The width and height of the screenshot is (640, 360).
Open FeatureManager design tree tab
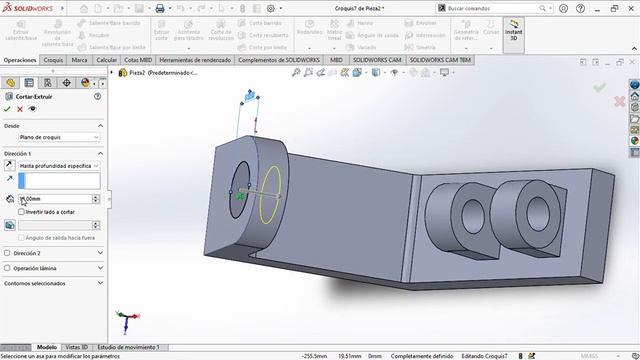[x=11, y=83]
